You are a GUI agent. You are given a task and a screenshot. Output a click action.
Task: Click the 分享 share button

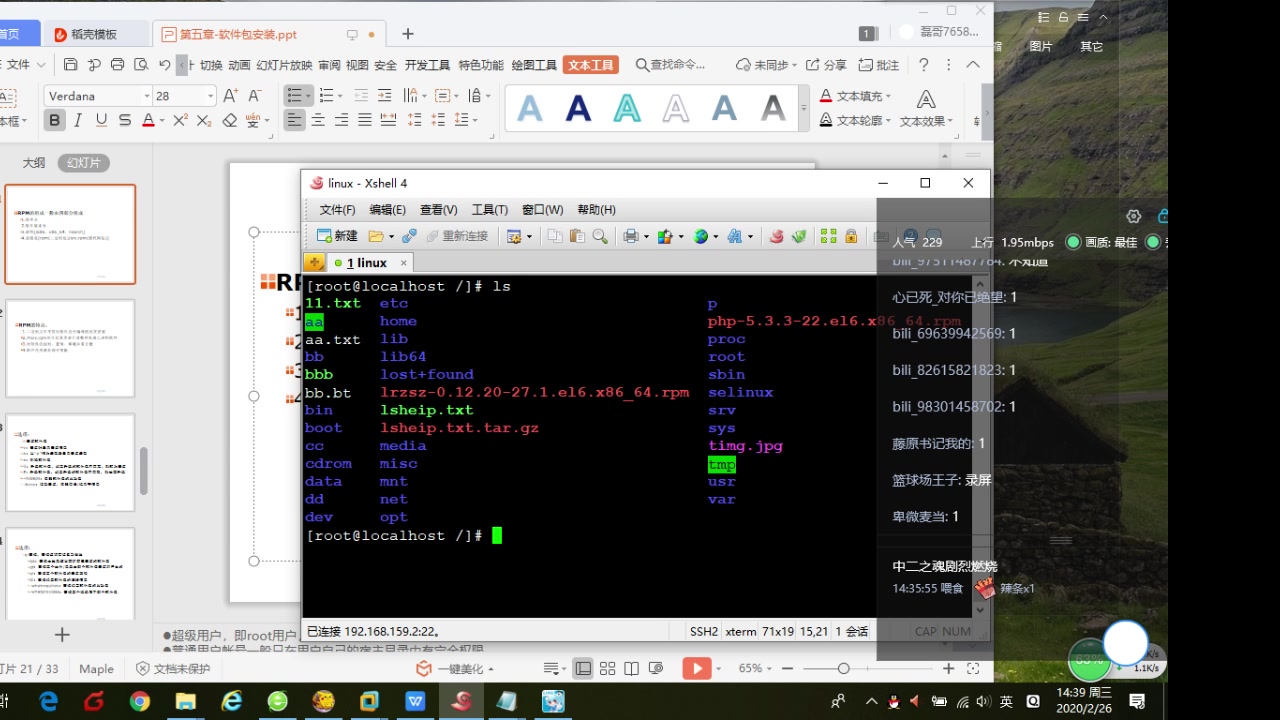point(826,65)
